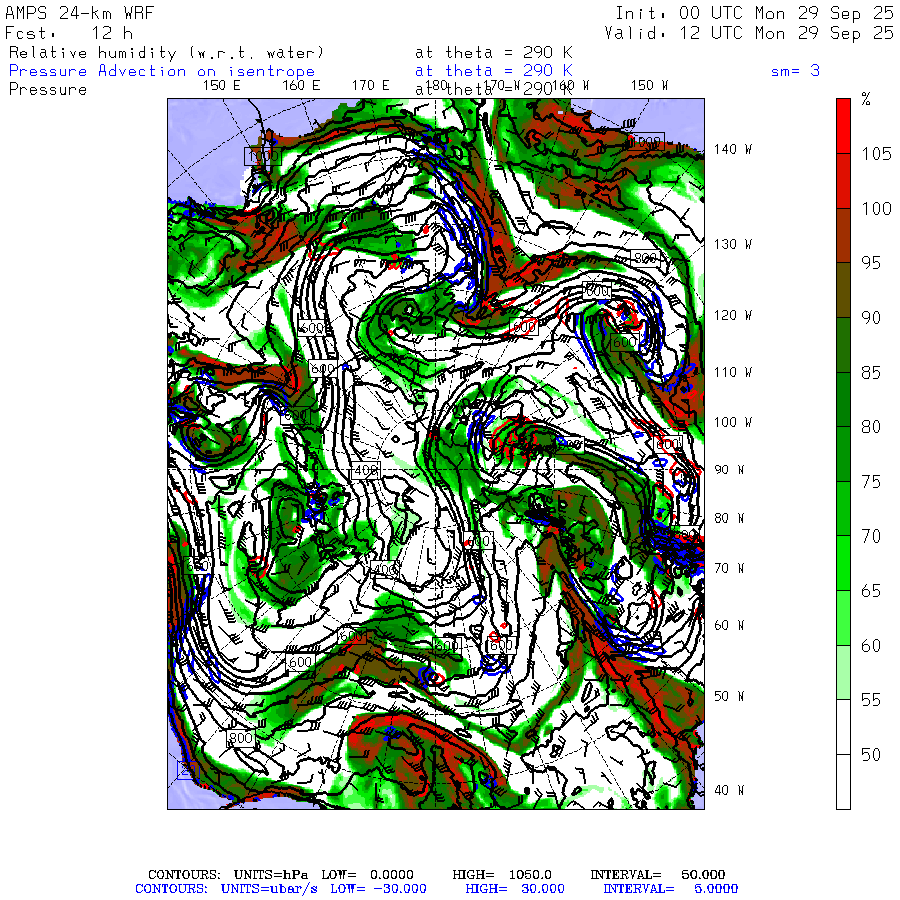Select the '50' colorbar tick label
Viewport: 900px width, 900px height.
871,755
